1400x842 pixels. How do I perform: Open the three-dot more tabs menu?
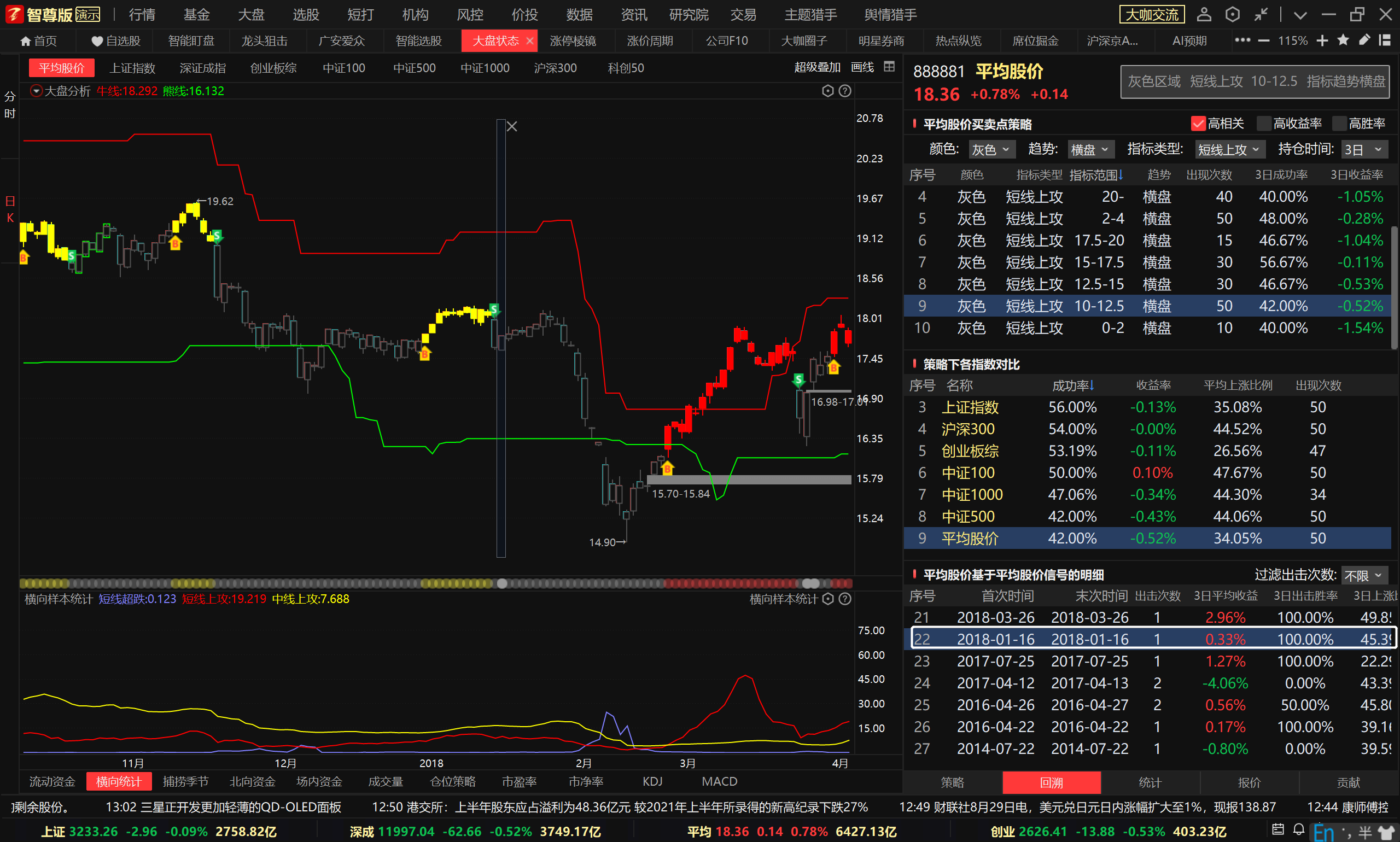pos(1242,40)
